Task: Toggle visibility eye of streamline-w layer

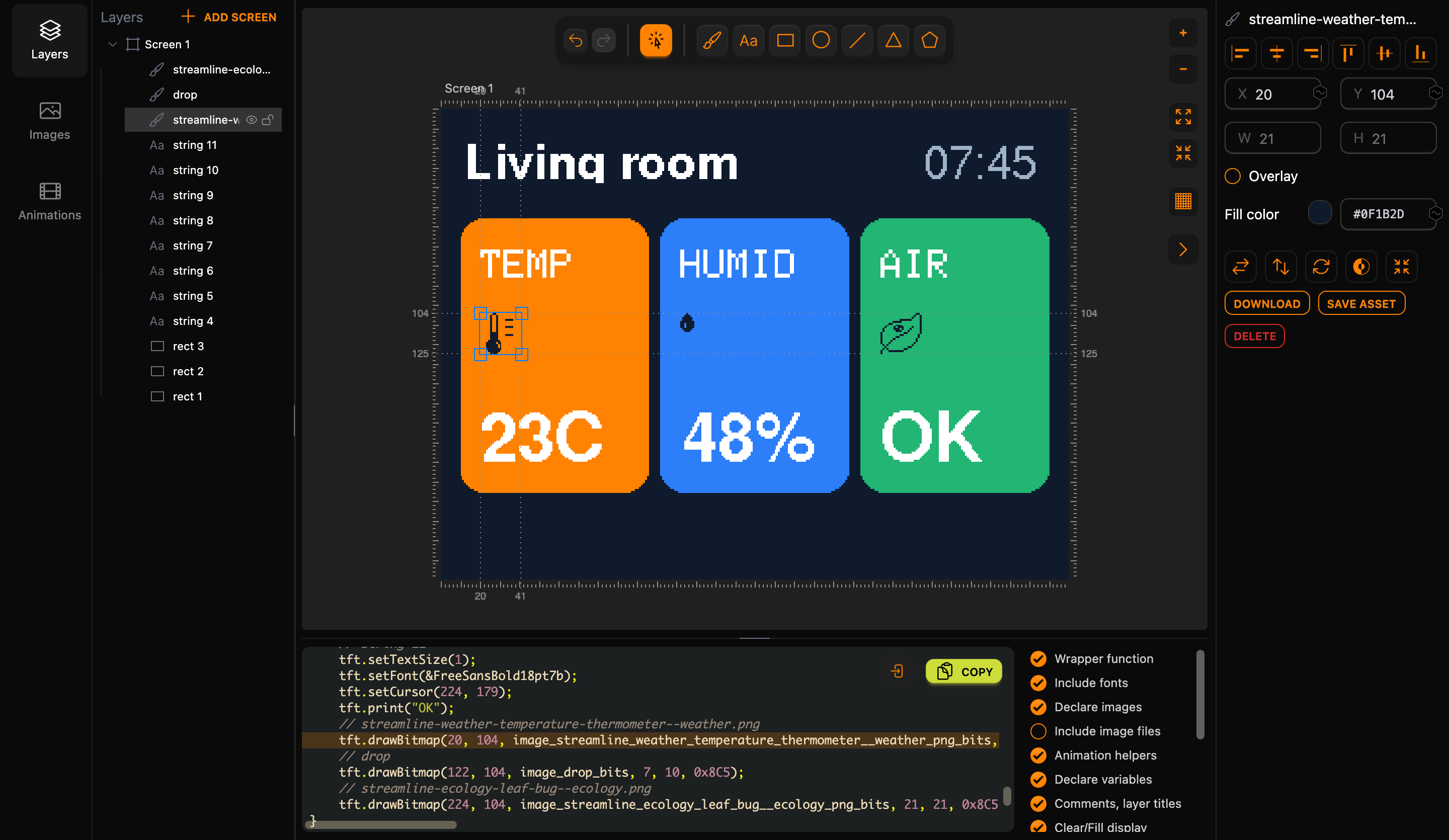Action: point(251,120)
